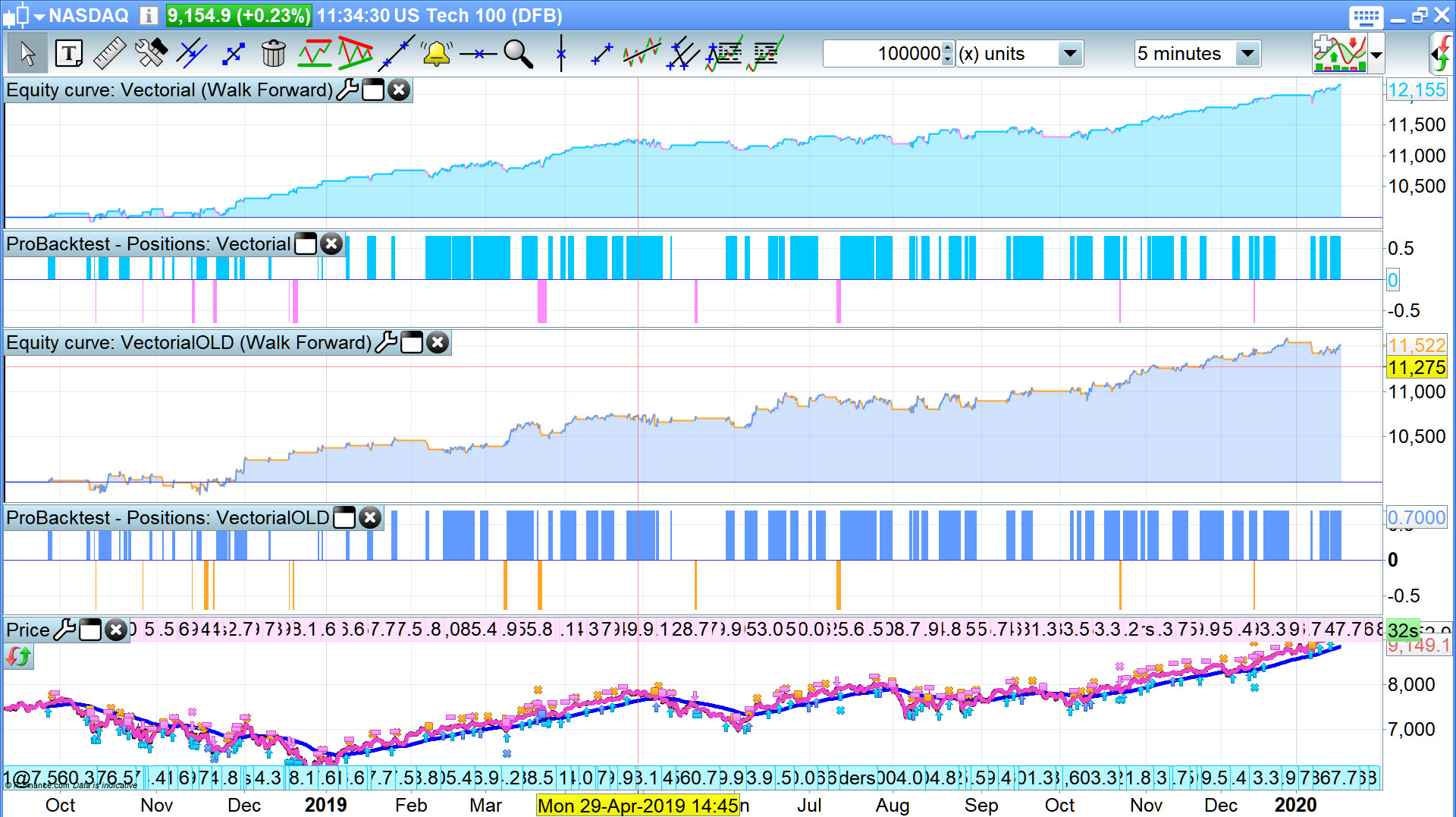Open the units type dropdown
The height and width of the screenshot is (817, 1456).
click(1070, 54)
